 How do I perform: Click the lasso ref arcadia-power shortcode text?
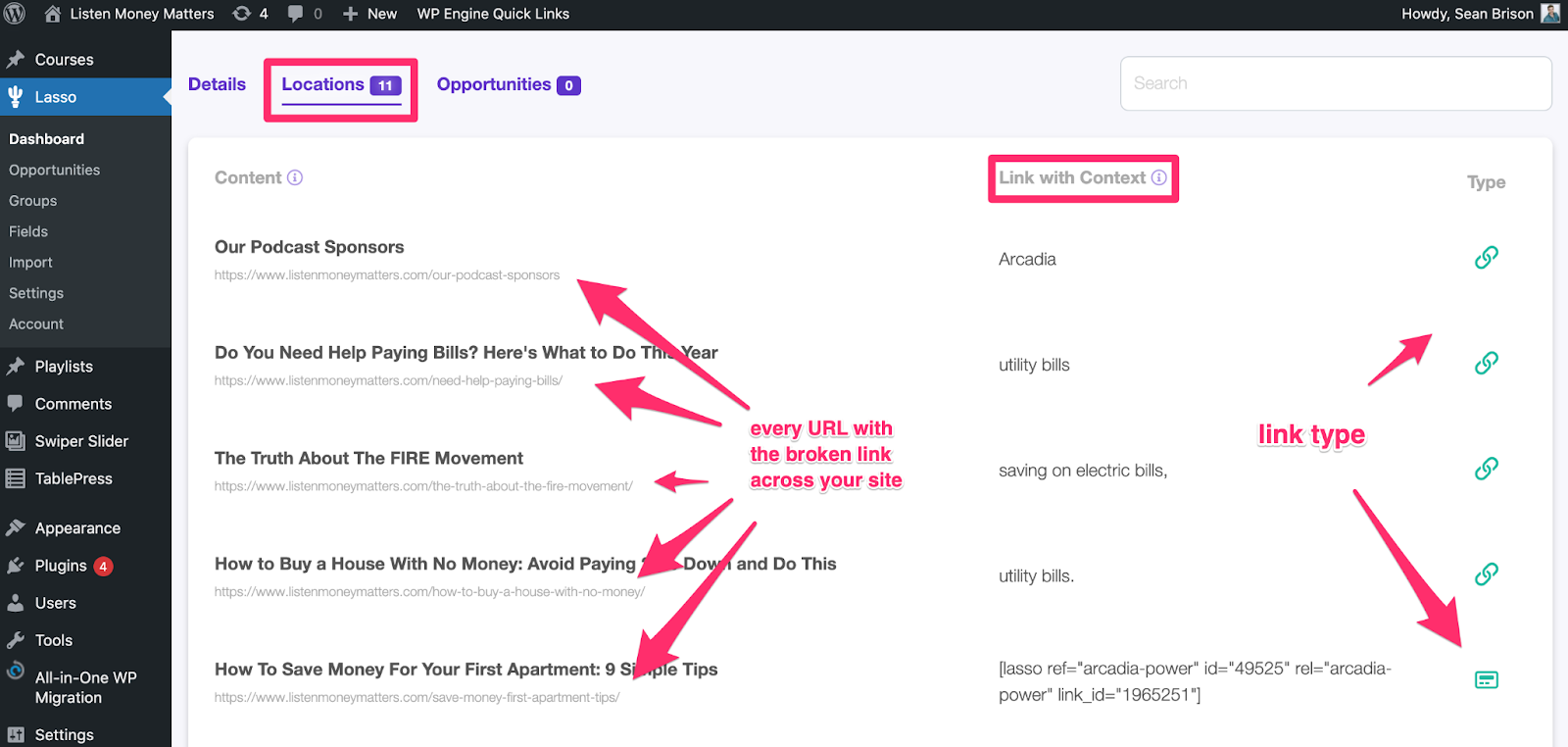pos(1196,681)
